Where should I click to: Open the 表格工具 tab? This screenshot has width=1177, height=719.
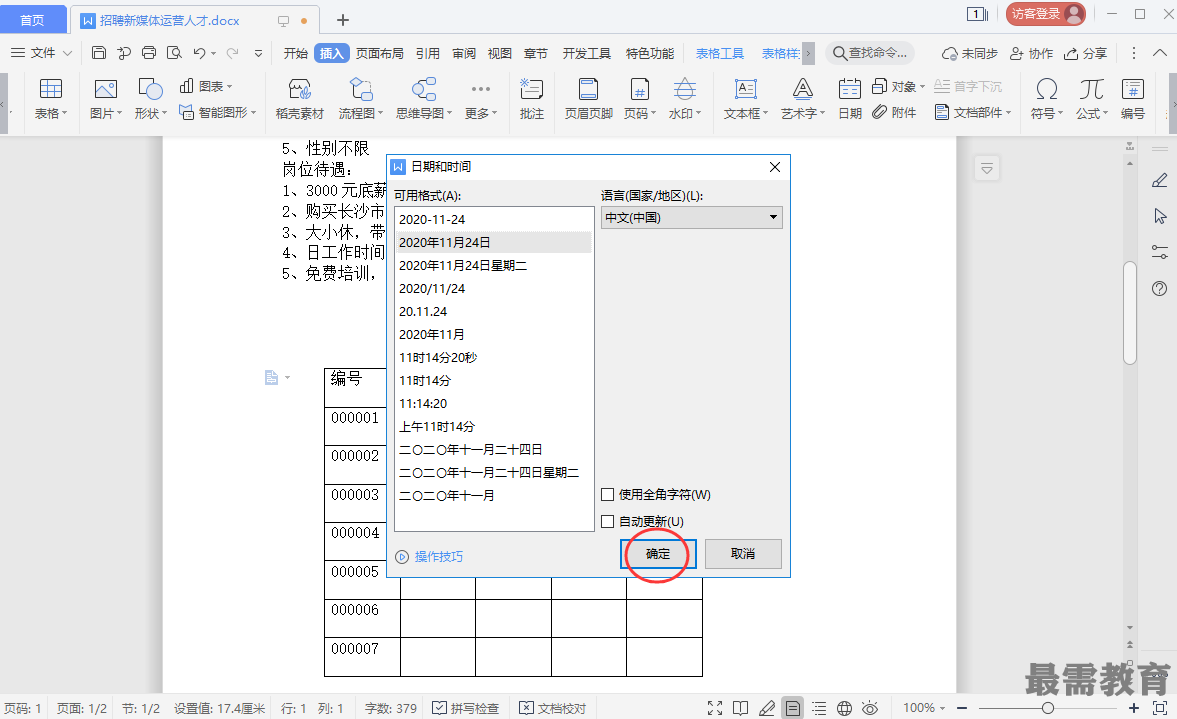point(719,53)
